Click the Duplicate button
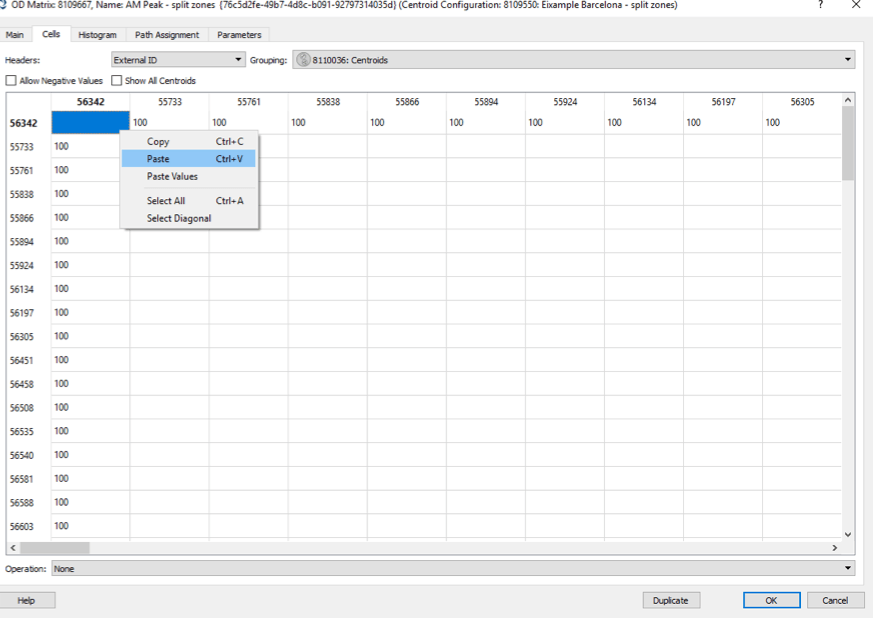Viewport: 873px width, 618px height. [x=671, y=600]
